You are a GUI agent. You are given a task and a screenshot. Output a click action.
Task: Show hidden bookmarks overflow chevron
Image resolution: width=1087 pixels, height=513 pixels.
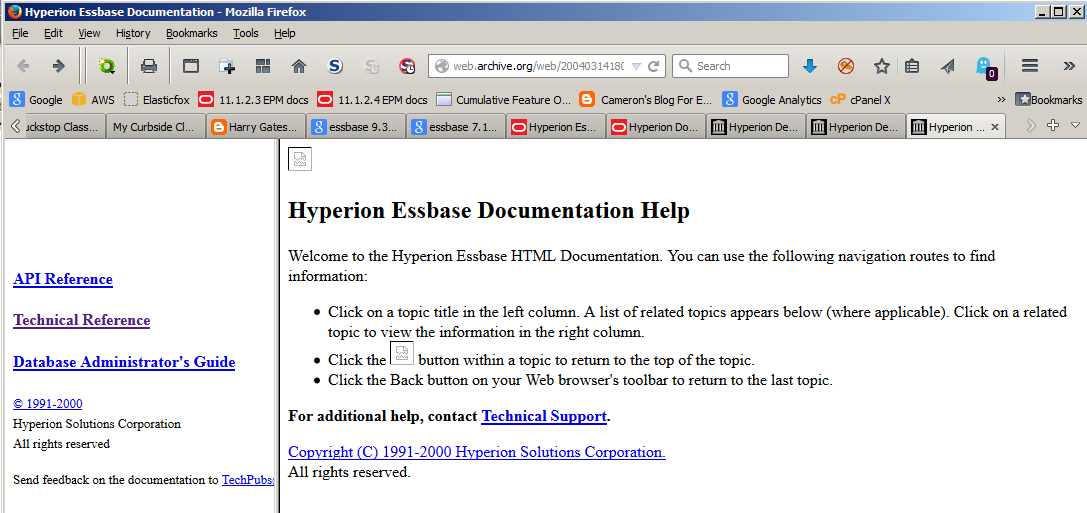click(x=1001, y=100)
